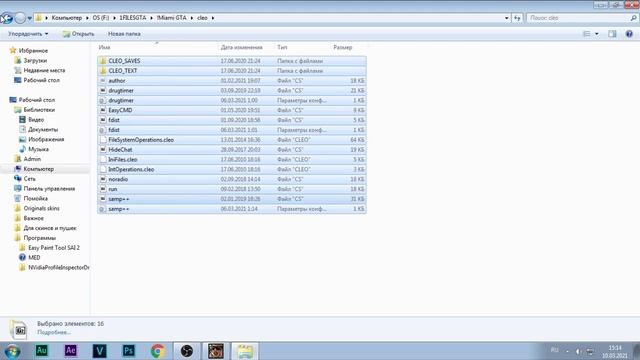The image size is (640, 360).
Task: Navigate to !Miami GTA breadcrumb segment
Action: coord(171,18)
